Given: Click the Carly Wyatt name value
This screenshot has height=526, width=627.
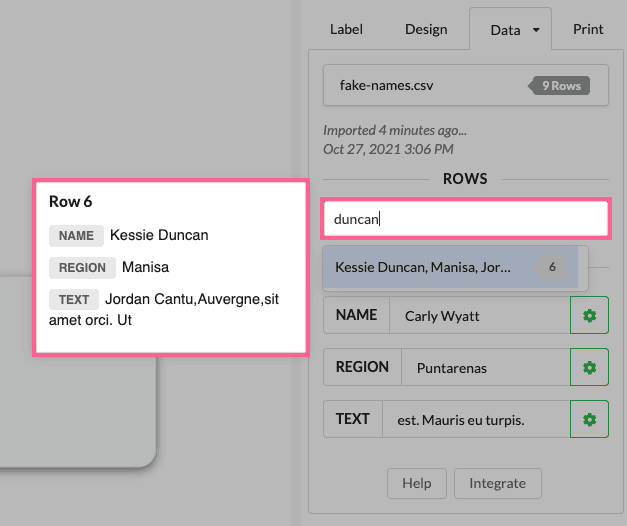Looking at the screenshot, I should (x=442, y=316).
